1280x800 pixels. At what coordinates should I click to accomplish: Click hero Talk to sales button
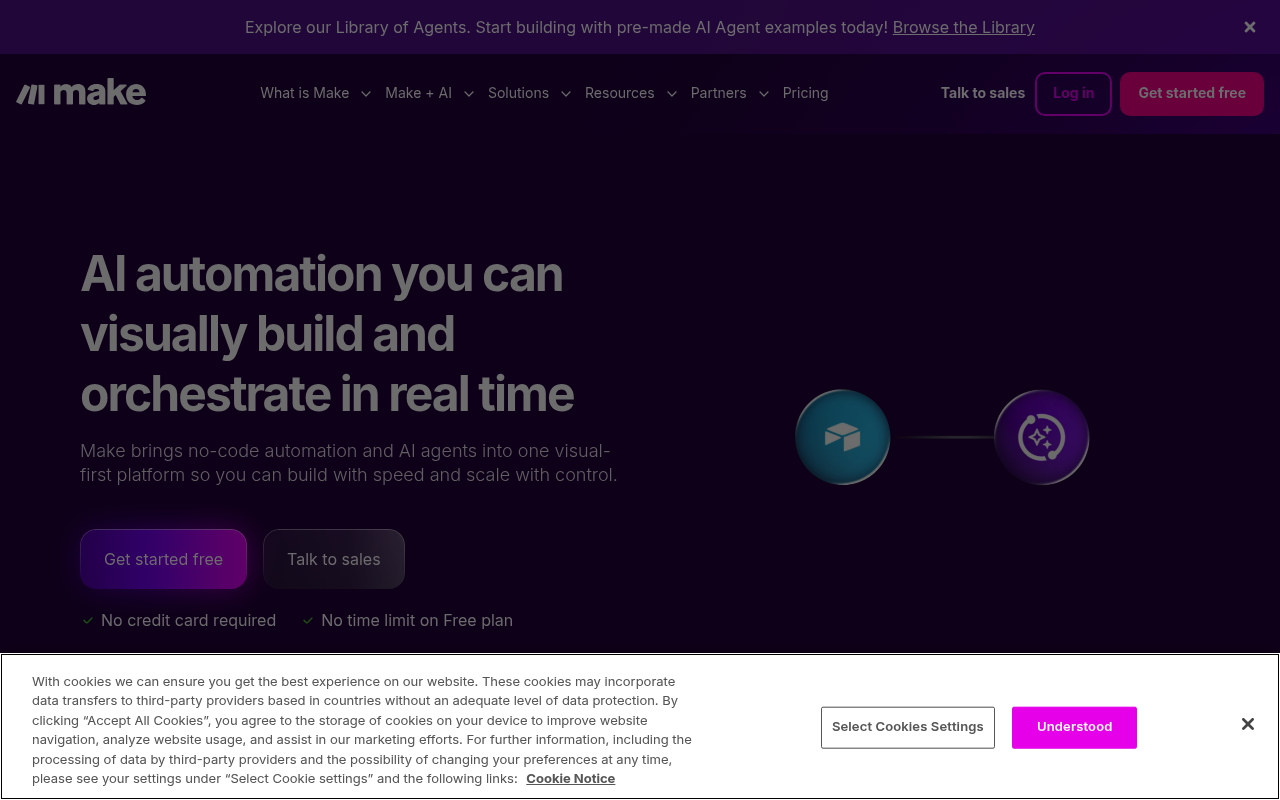click(x=333, y=559)
